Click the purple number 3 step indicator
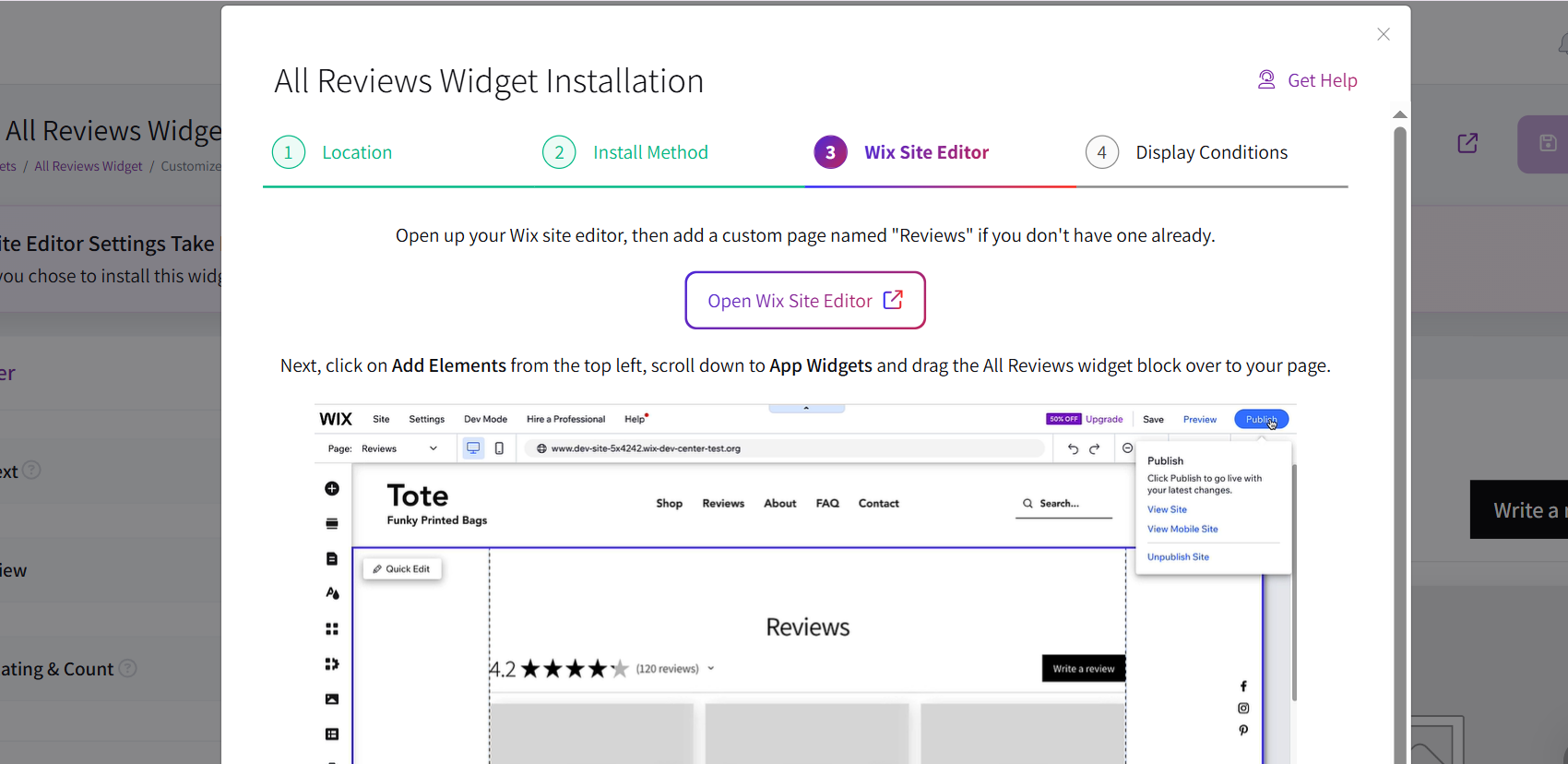Image resolution: width=1568 pixels, height=764 pixels. 830,152
